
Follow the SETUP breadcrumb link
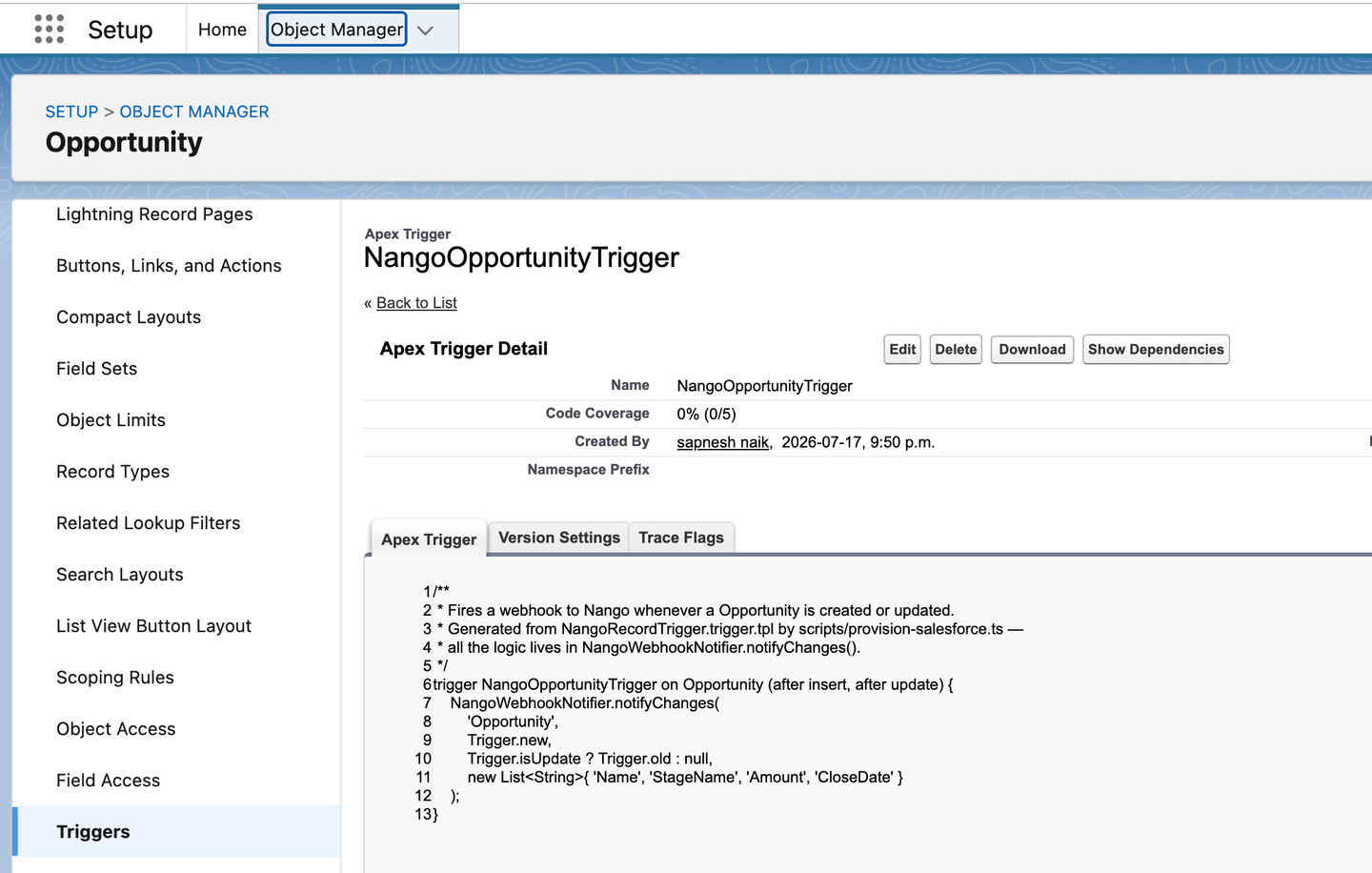point(71,112)
